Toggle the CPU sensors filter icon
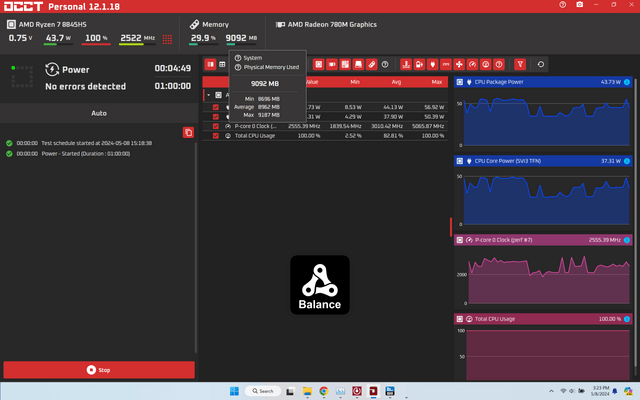This screenshot has width=640, height=400. 318,64
